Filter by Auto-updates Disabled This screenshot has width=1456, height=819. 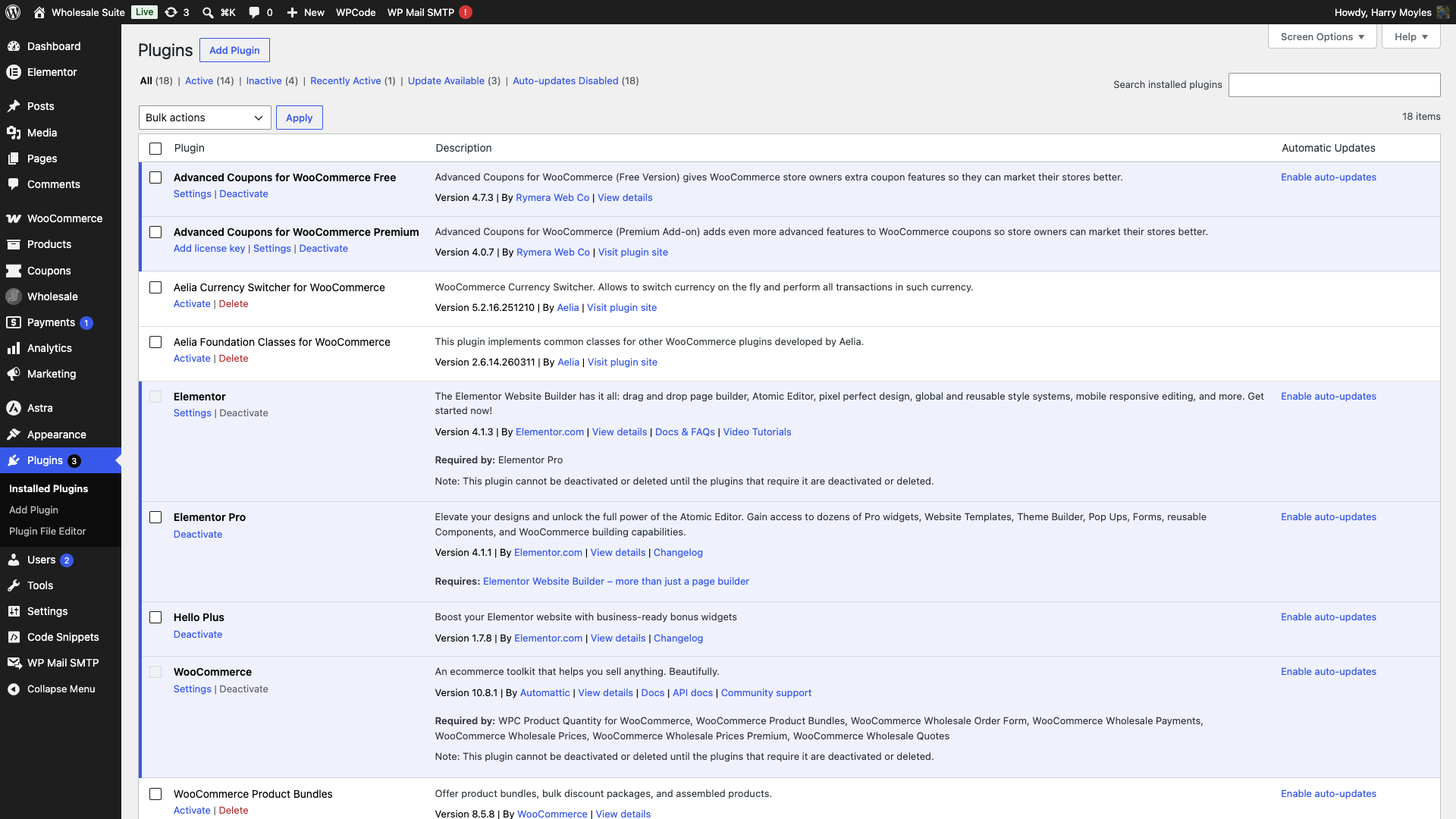566,80
